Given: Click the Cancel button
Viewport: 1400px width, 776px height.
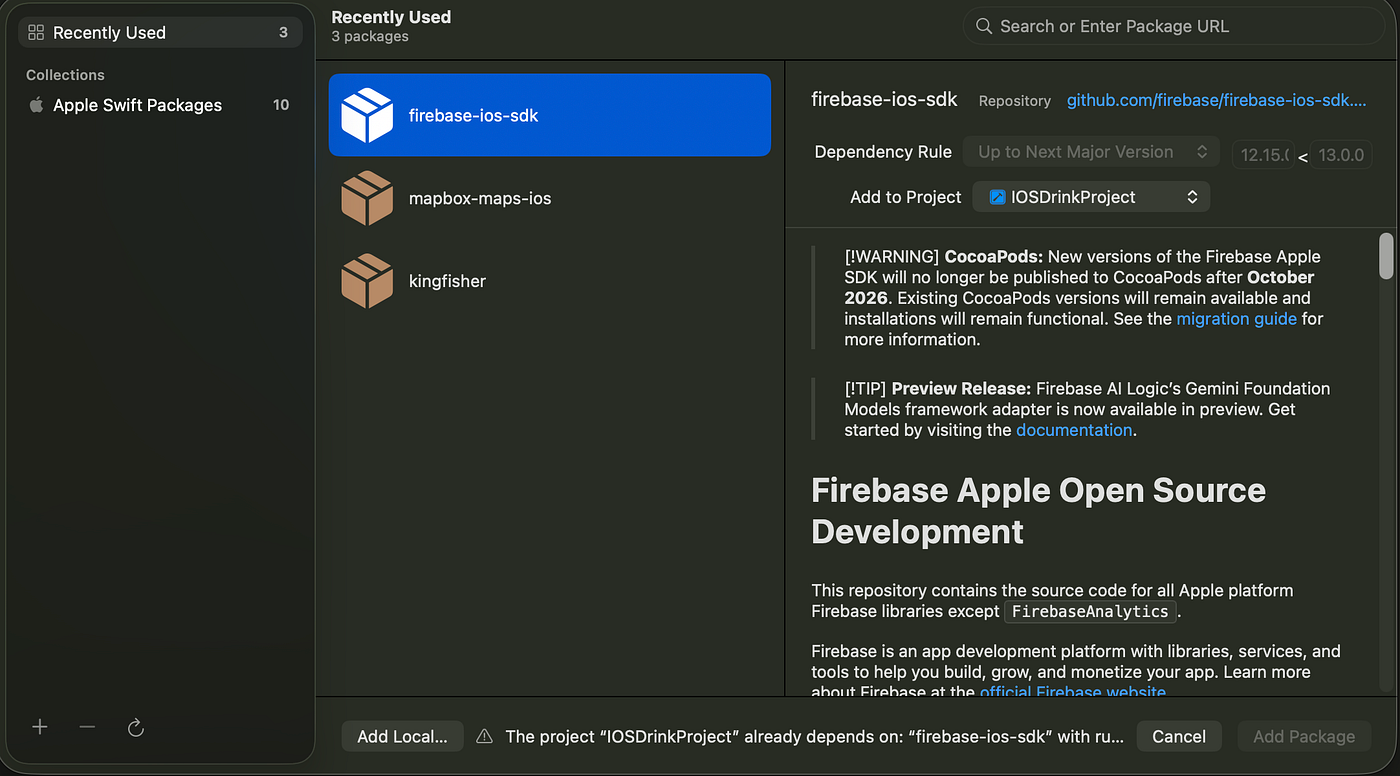Looking at the screenshot, I should [1179, 737].
